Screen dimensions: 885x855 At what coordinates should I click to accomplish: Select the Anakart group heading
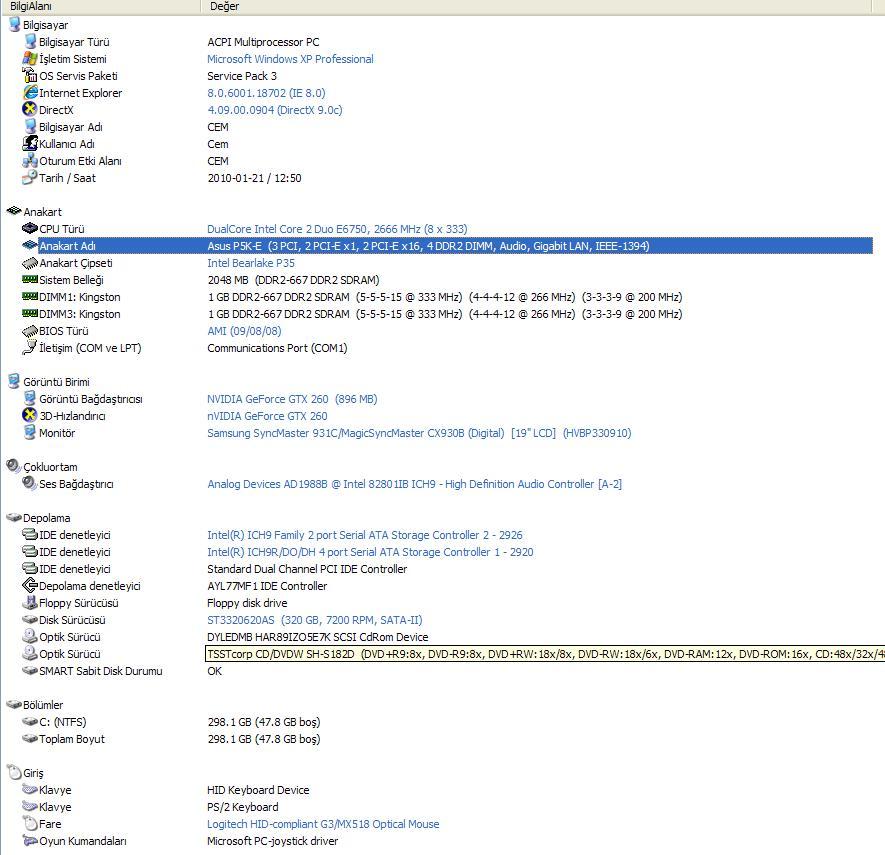[42, 212]
